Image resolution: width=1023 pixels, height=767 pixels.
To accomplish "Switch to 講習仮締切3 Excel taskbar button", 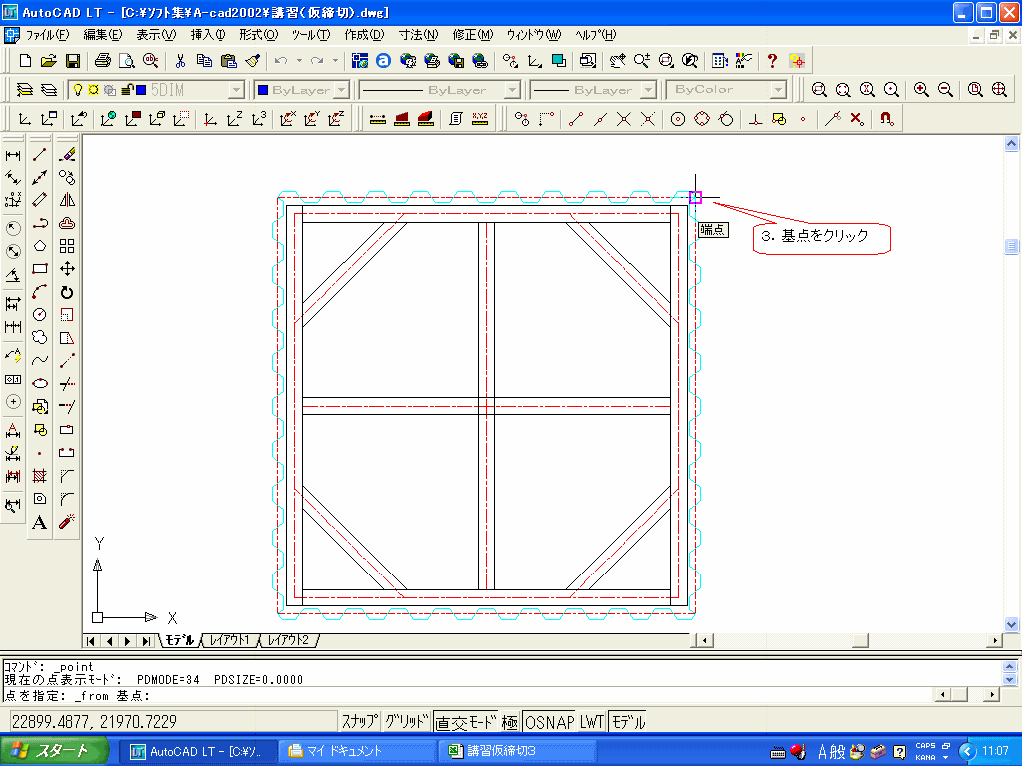I will 517,751.
